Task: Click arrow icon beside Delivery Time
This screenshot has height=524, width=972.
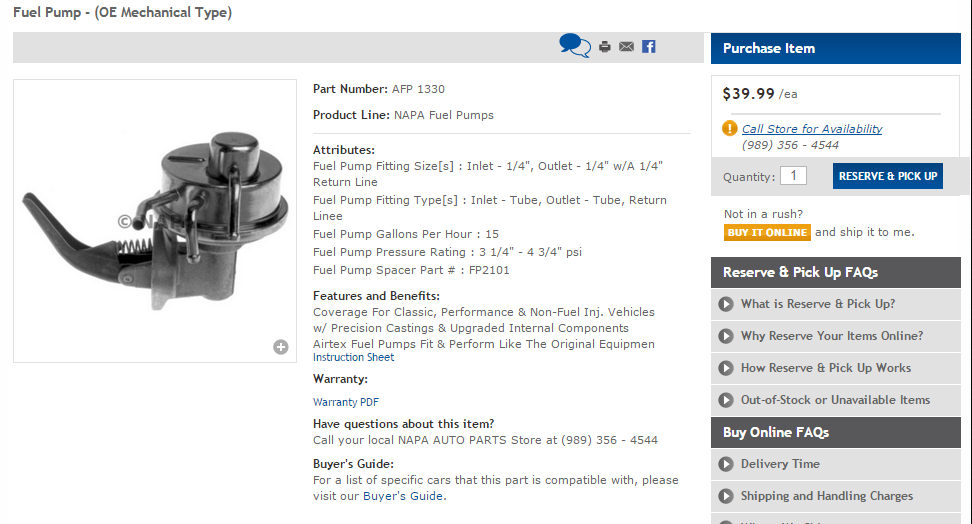Action: coord(726,464)
